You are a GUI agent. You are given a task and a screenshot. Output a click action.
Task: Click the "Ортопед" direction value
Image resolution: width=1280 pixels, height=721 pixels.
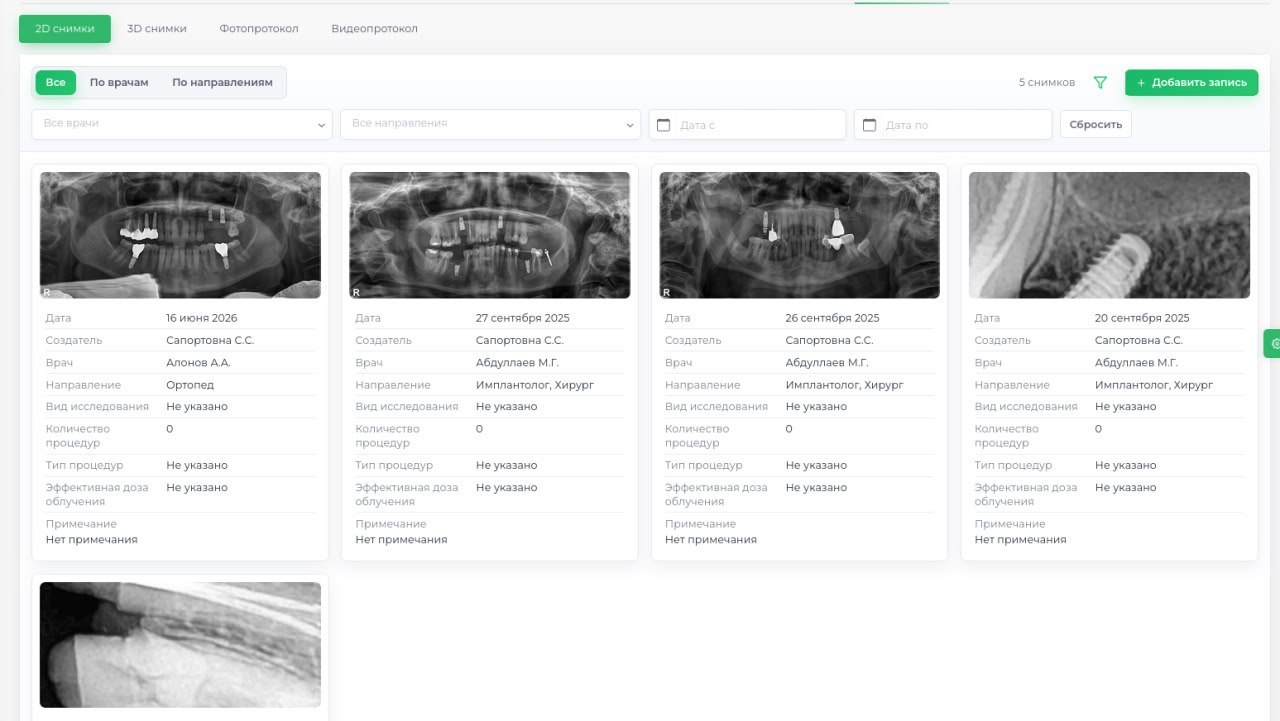click(190, 385)
